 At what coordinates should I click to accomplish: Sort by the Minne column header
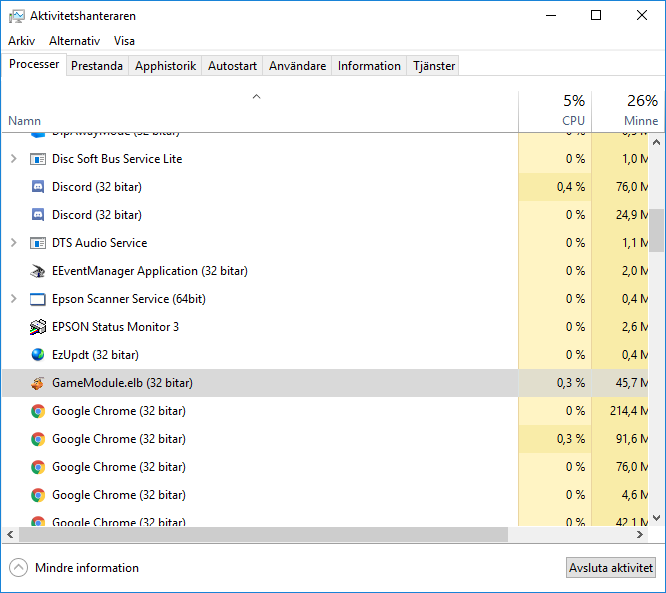626,111
